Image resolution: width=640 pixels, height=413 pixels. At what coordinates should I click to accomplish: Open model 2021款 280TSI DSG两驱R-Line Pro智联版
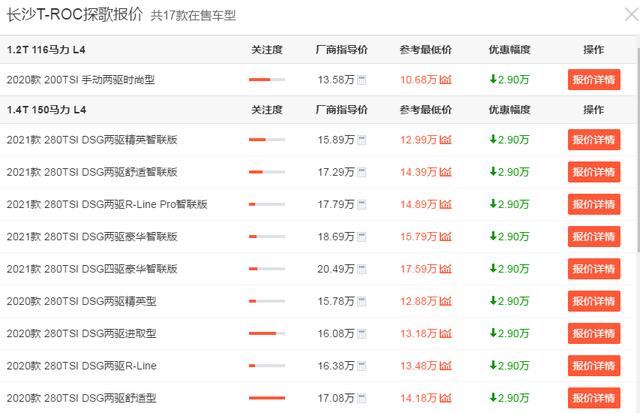(107, 204)
